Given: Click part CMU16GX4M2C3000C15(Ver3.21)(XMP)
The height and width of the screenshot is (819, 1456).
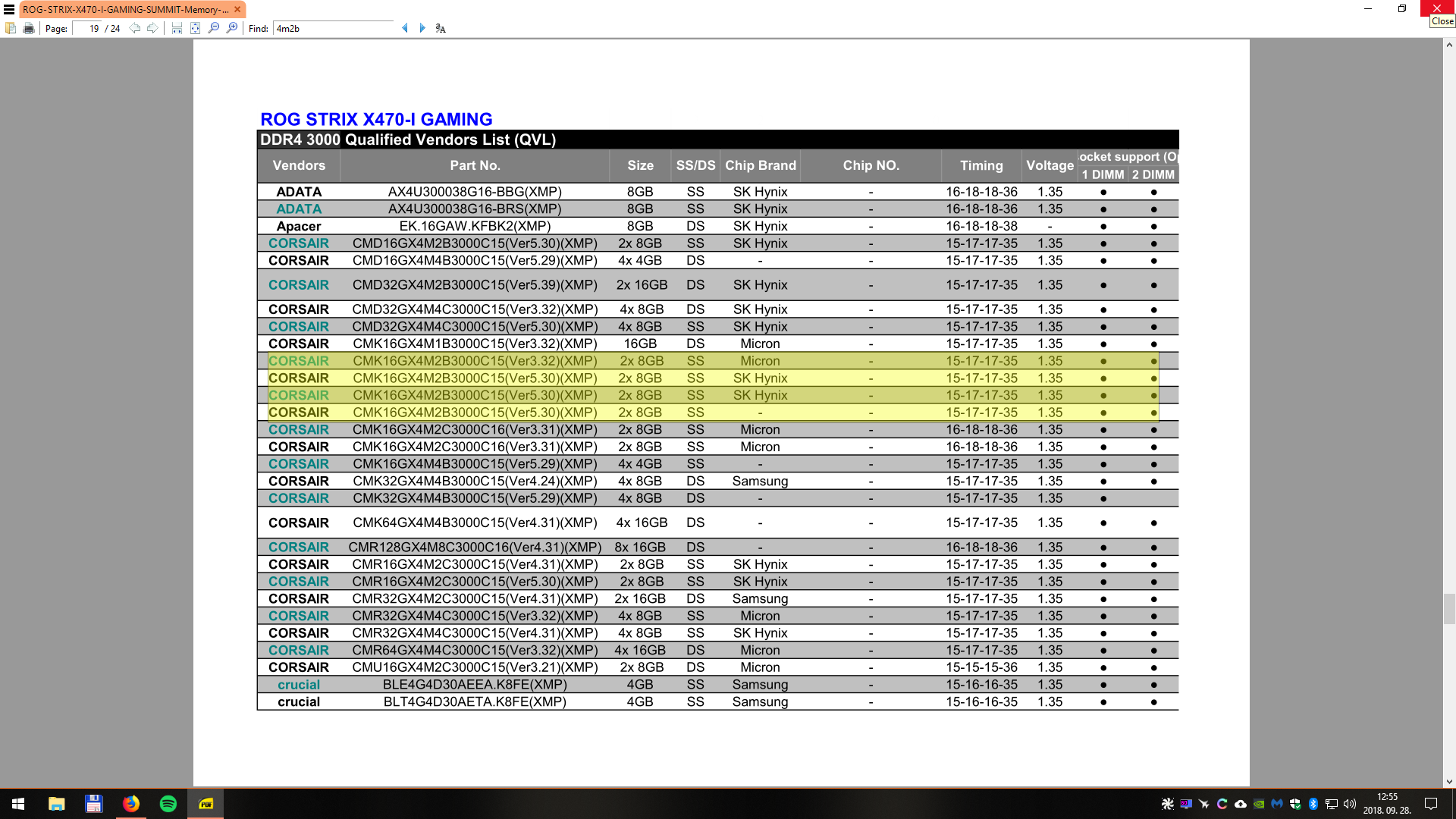Looking at the screenshot, I should 475,667.
